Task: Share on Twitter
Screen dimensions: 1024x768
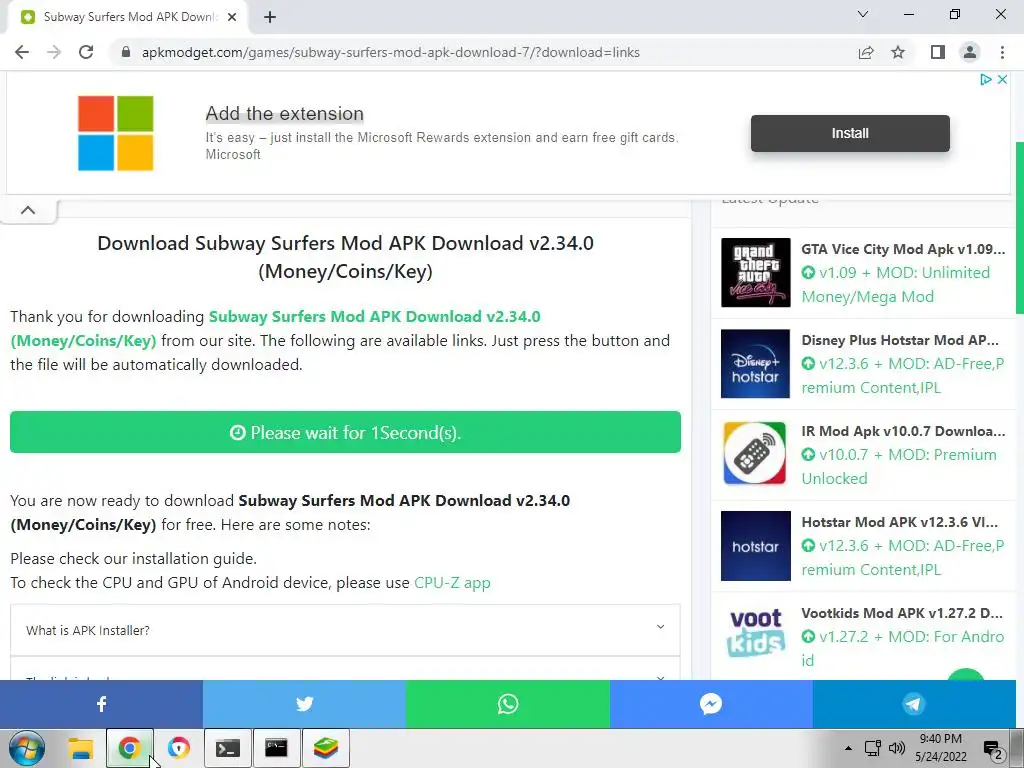Action: coord(304,703)
